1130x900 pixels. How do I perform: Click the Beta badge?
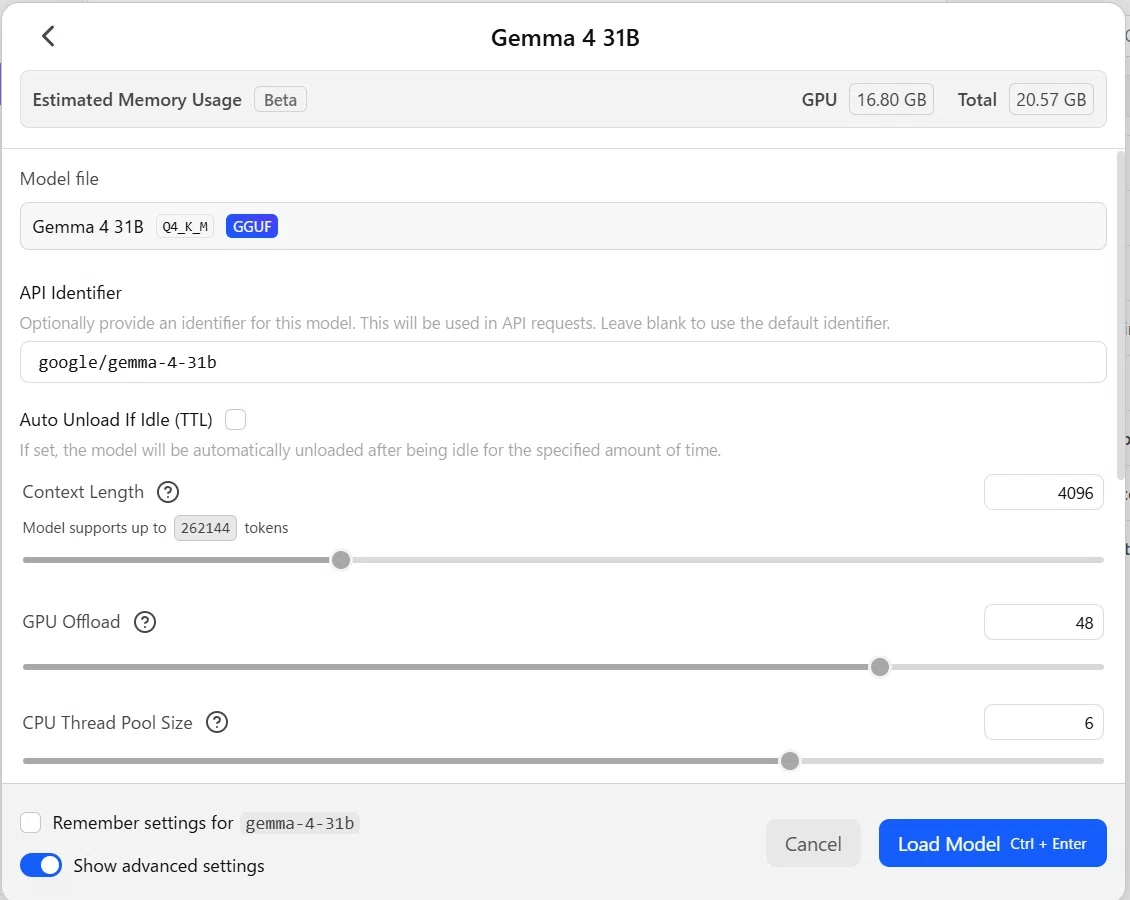point(280,99)
